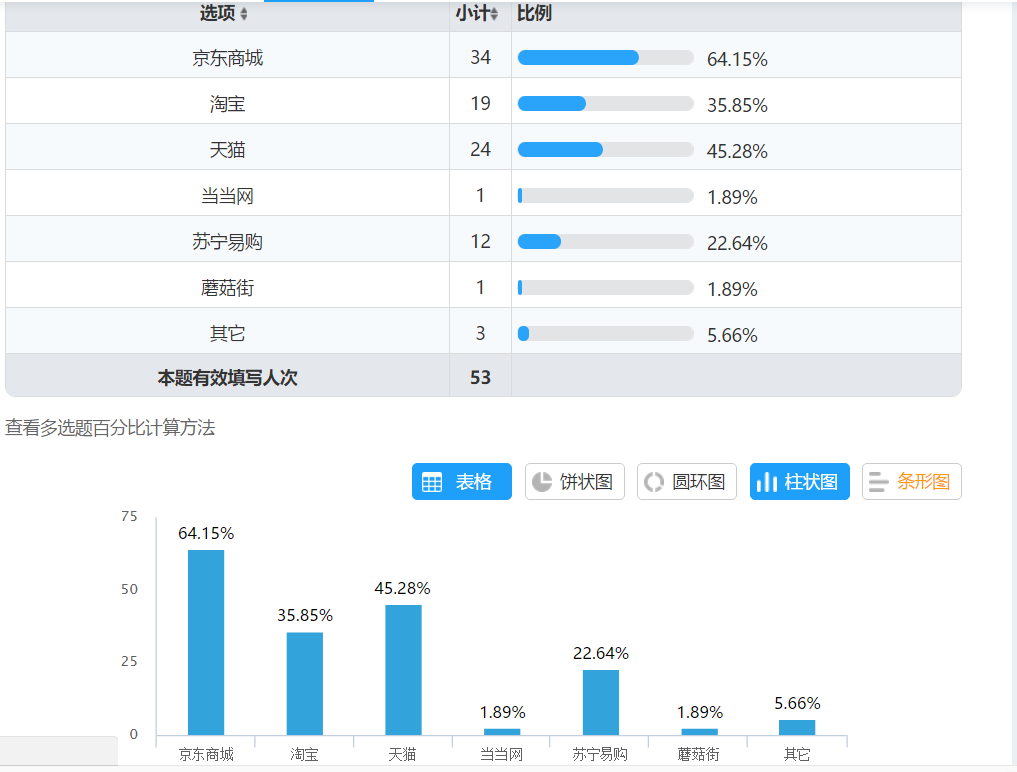This screenshot has height=772, width=1017.
Task: Click the 蘑菇街 progress bar in table
Action: coord(606,288)
